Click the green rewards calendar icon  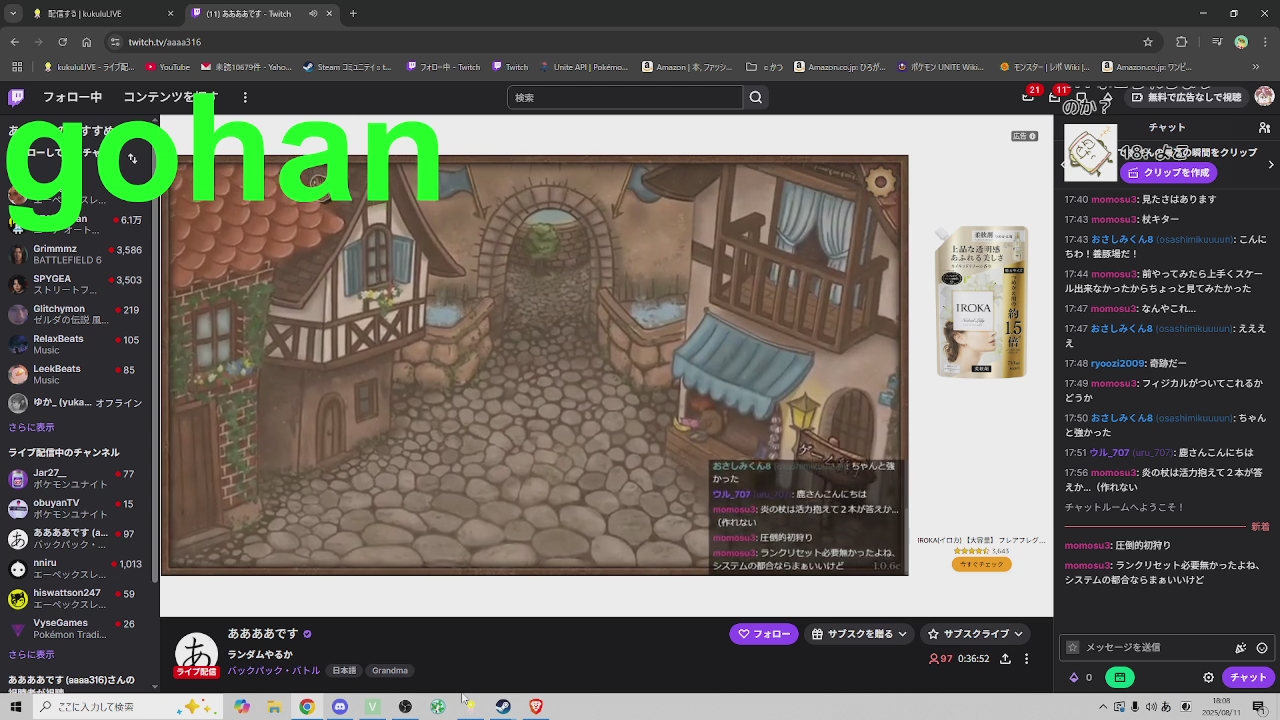[x=1120, y=678]
